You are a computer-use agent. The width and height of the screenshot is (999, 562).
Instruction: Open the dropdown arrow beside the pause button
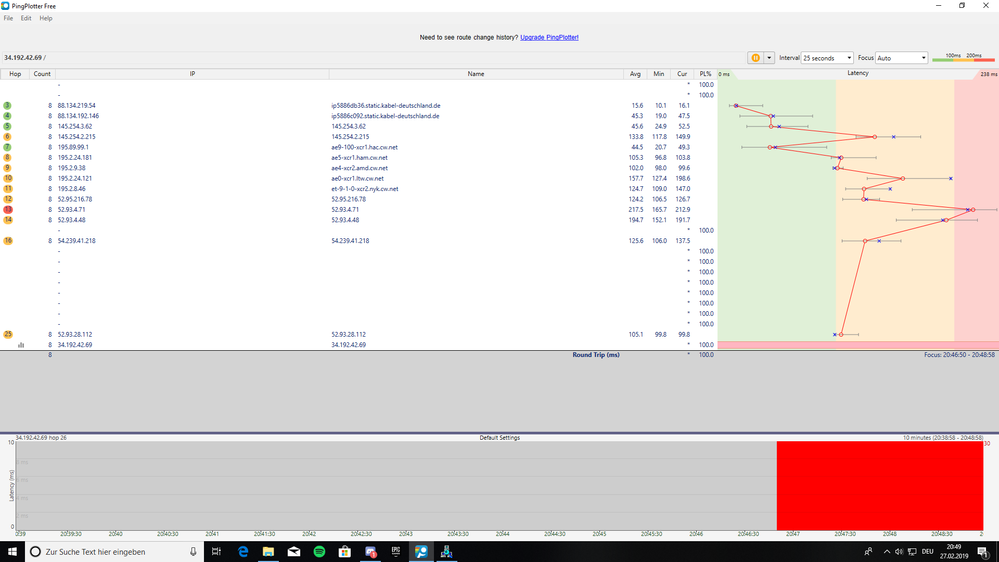(769, 58)
